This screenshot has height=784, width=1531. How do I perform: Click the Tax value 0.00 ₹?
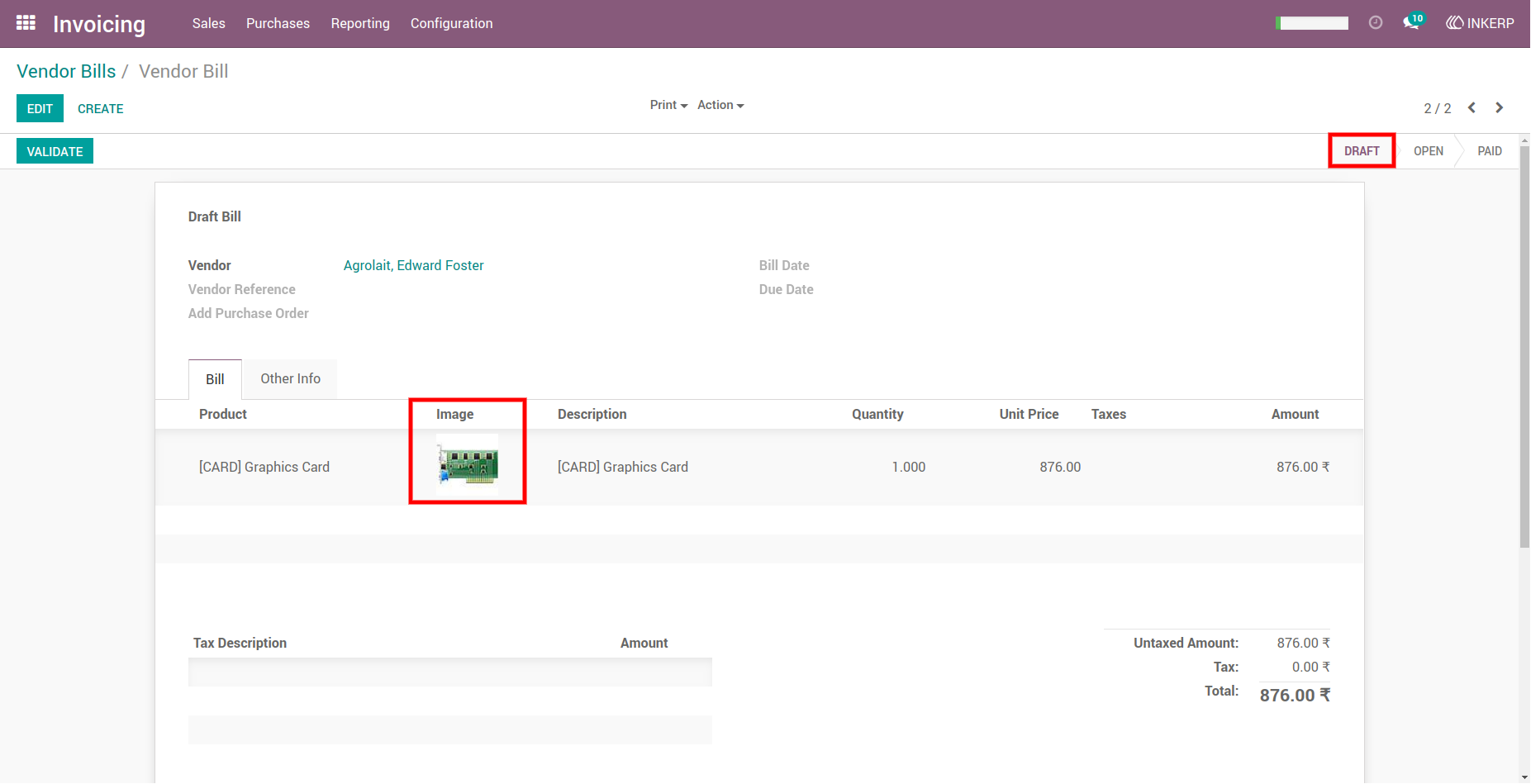1310,667
